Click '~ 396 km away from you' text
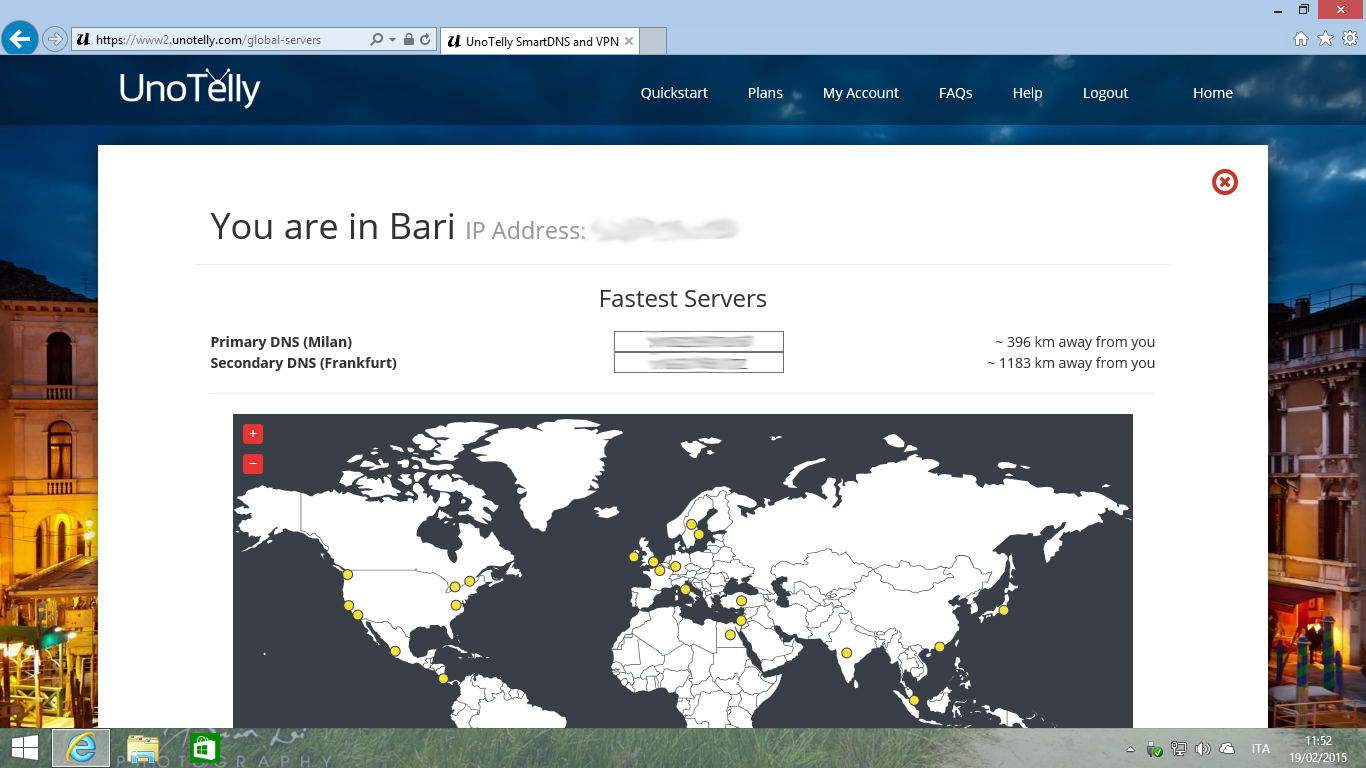The height and width of the screenshot is (768, 1366). pyautogui.click(x=1075, y=342)
